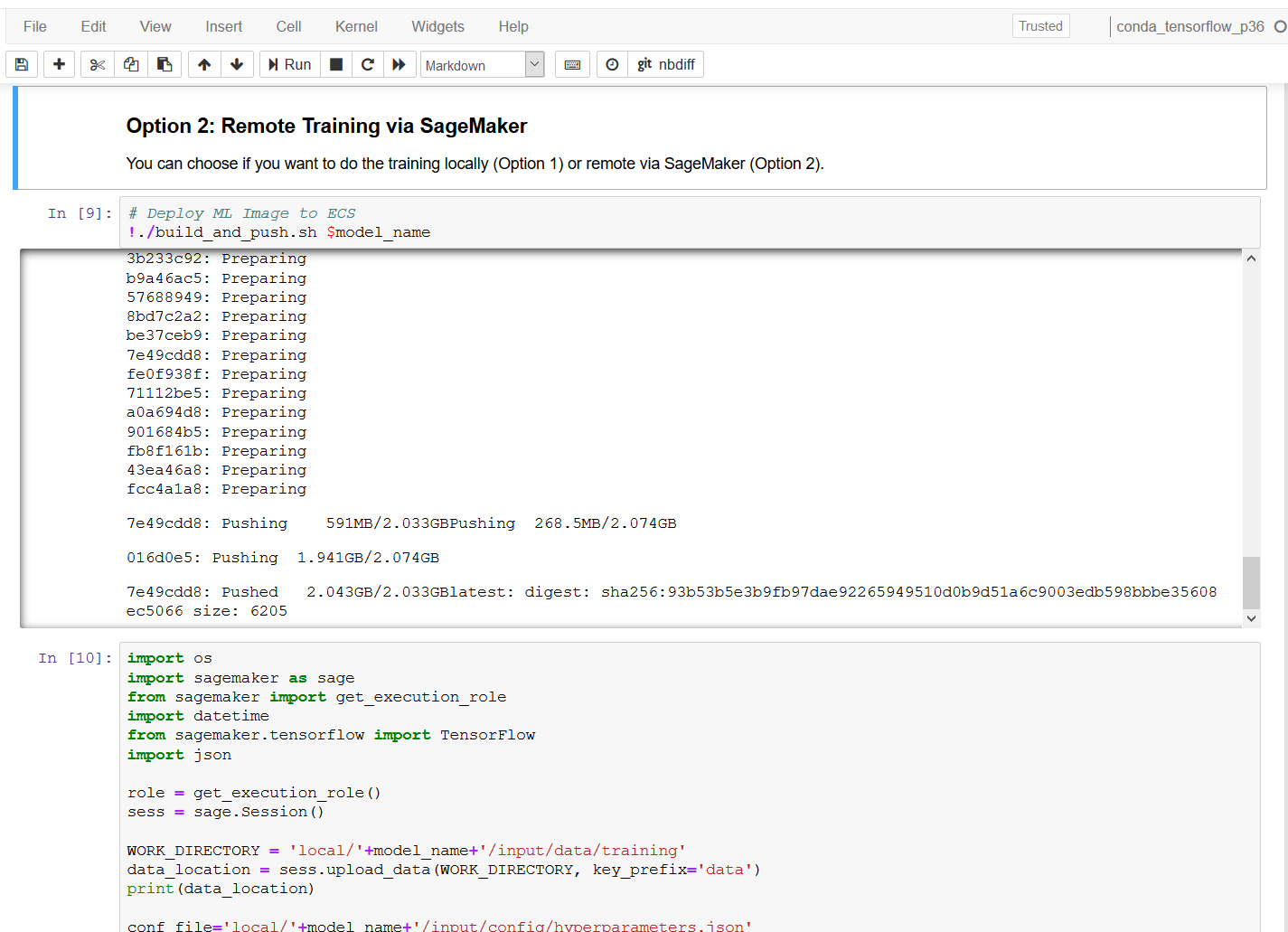The width and height of the screenshot is (1288, 932).
Task: Open the Widgets menu
Action: (x=437, y=26)
